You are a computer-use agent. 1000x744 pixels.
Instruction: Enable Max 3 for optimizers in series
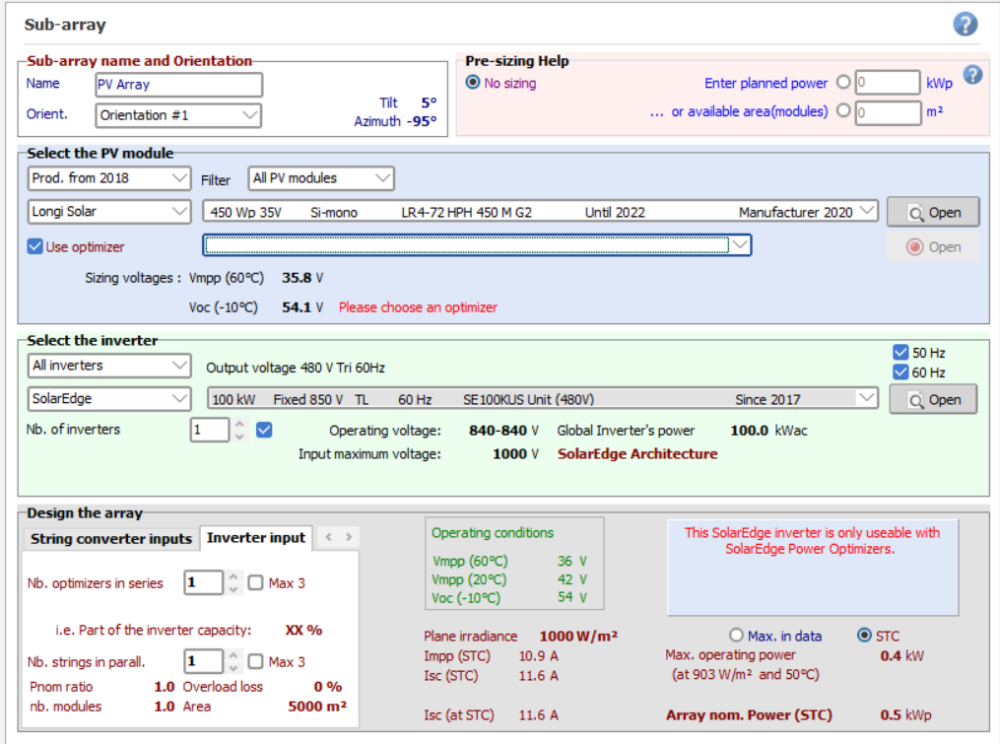tap(256, 583)
